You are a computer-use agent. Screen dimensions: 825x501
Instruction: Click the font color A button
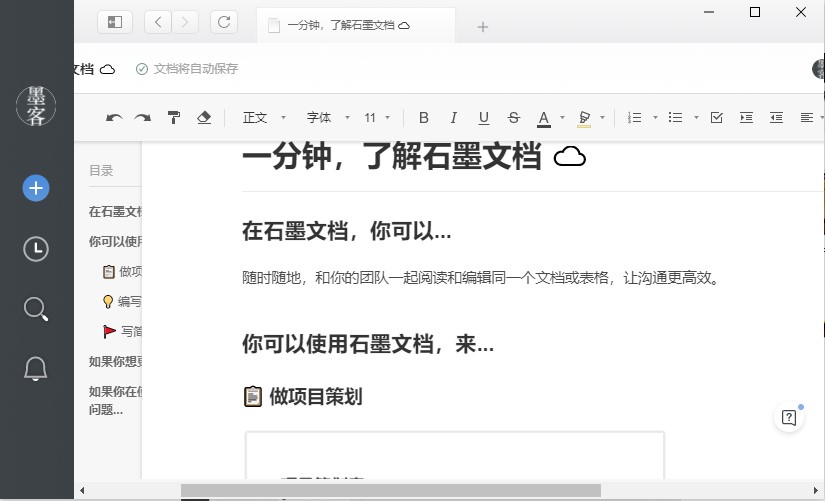(543, 118)
